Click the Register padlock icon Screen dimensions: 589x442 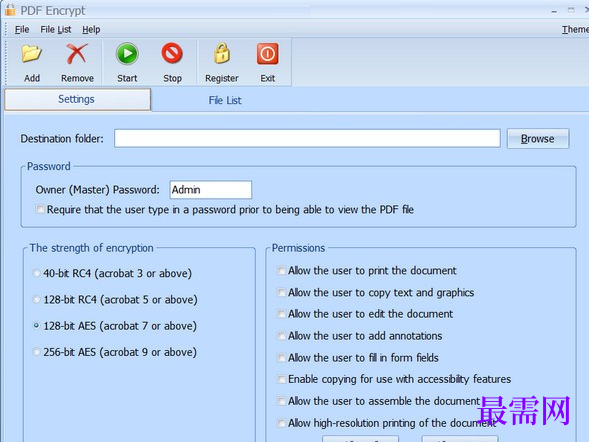pos(222,53)
